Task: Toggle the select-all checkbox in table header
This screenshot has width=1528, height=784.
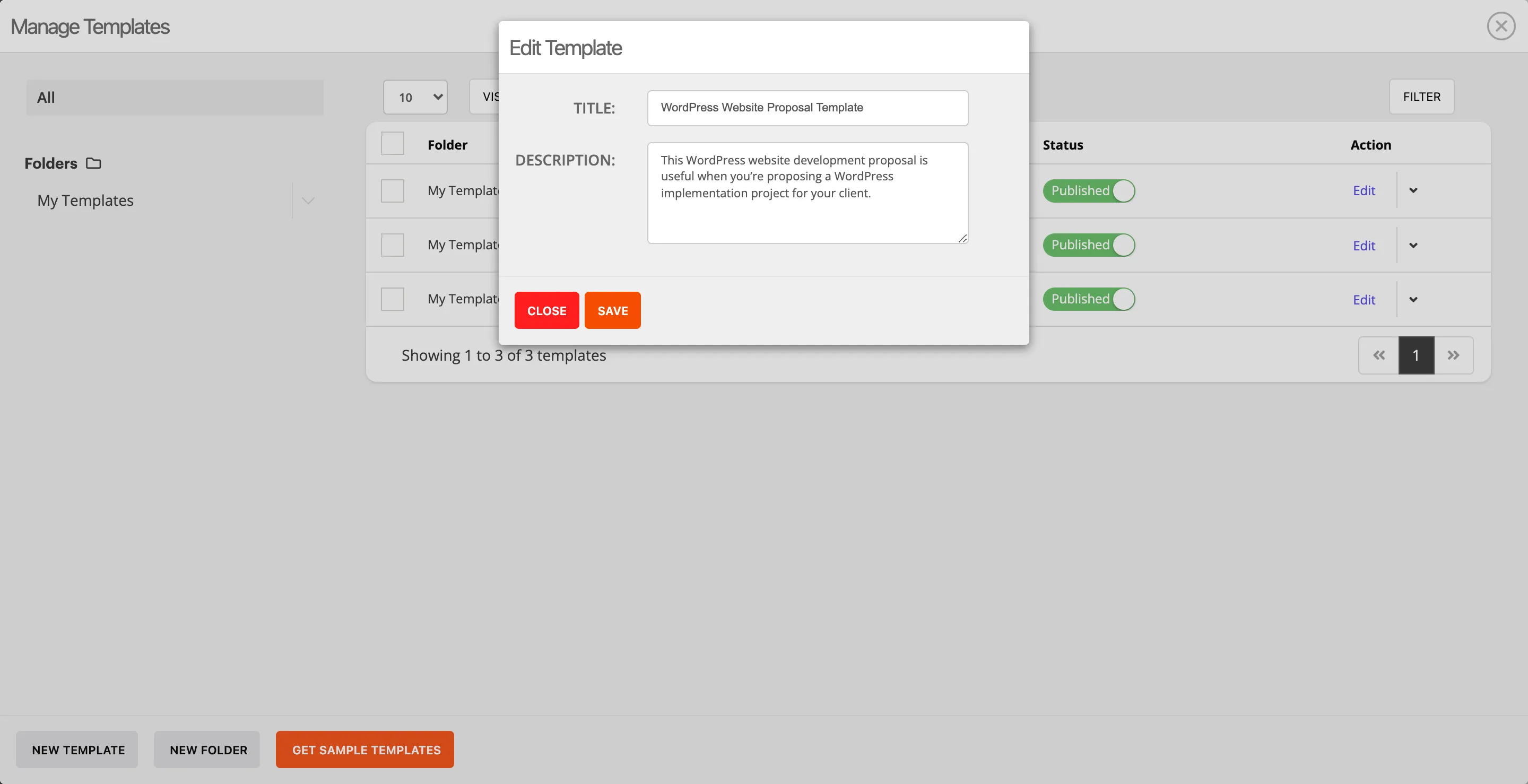Action: pyautogui.click(x=393, y=144)
